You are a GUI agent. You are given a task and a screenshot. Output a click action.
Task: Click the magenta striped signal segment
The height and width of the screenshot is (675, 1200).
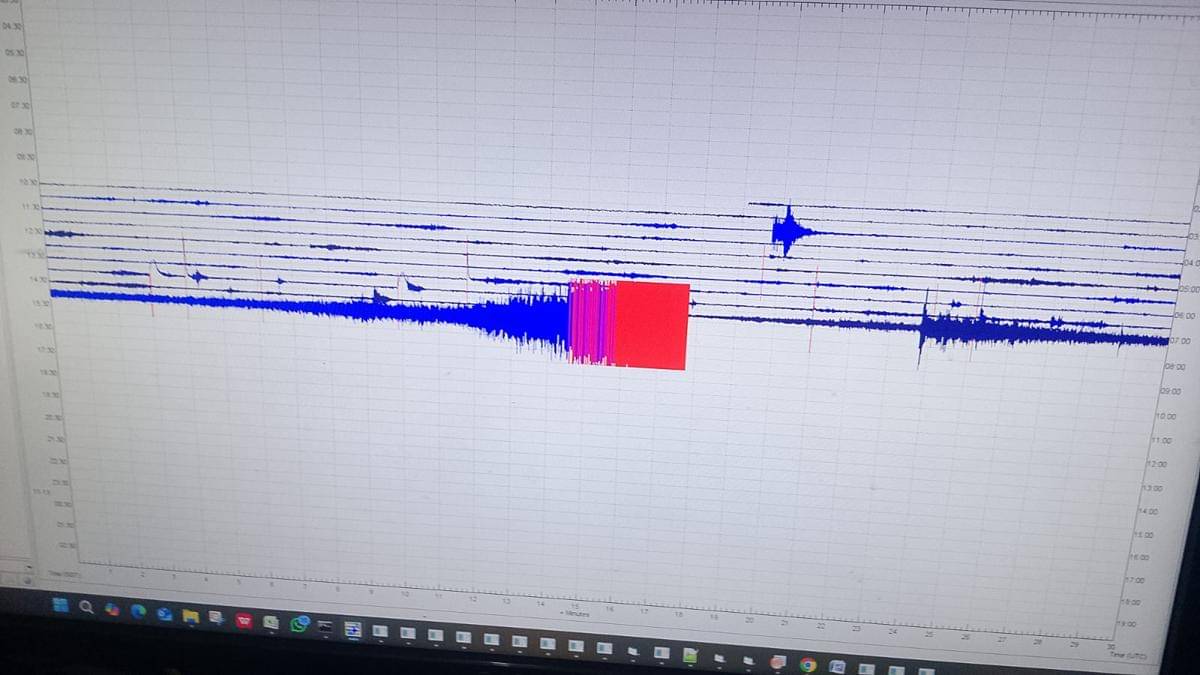point(592,321)
